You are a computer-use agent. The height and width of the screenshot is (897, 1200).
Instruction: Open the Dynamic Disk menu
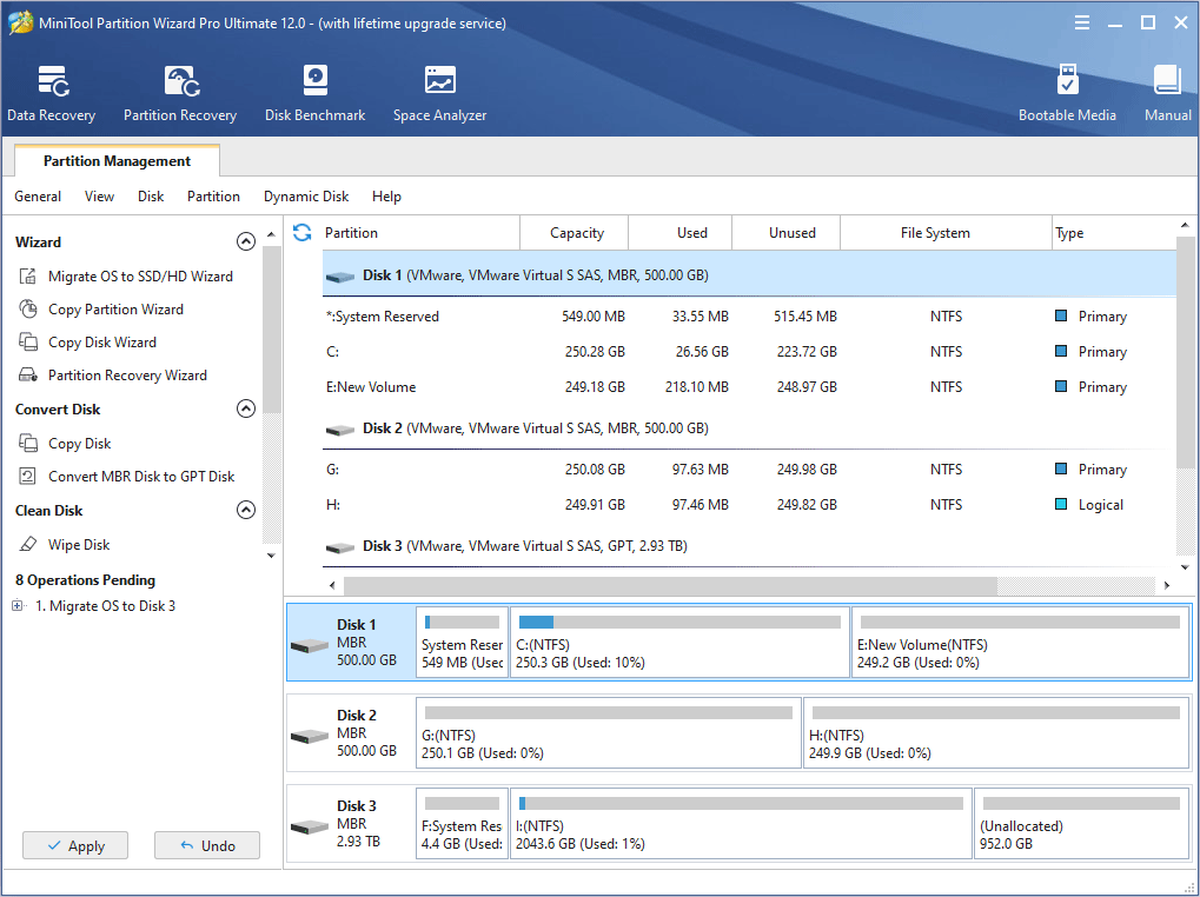pos(306,196)
